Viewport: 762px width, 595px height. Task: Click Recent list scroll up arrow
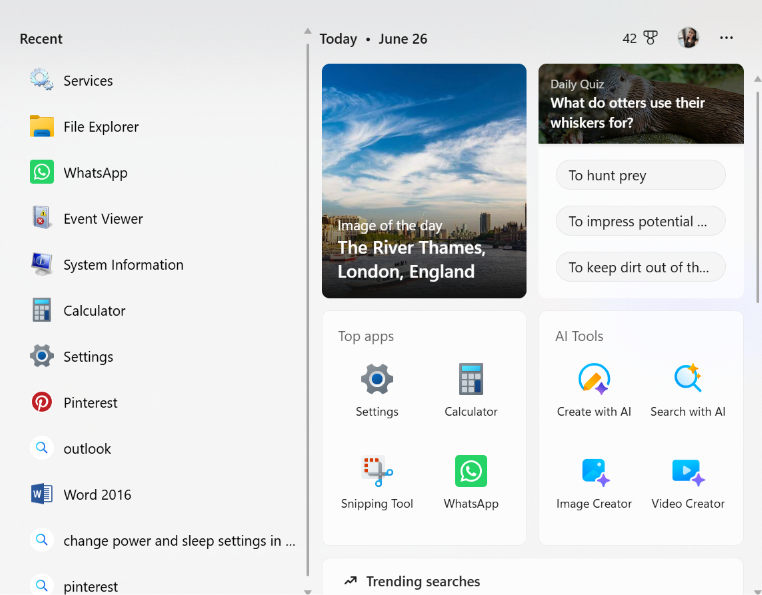tap(307, 31)
